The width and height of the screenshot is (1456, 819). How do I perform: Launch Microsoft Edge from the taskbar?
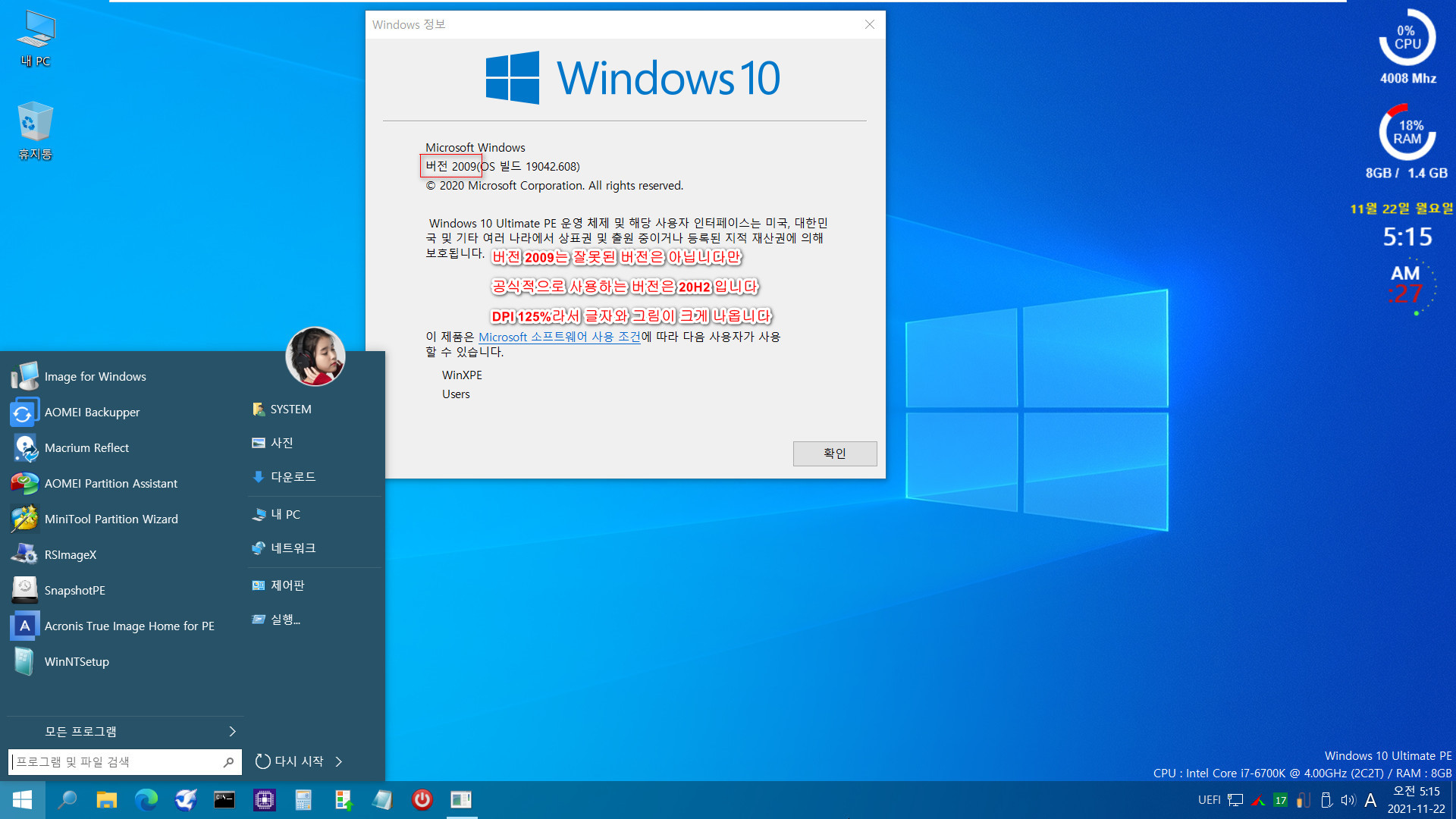(146, 800)
